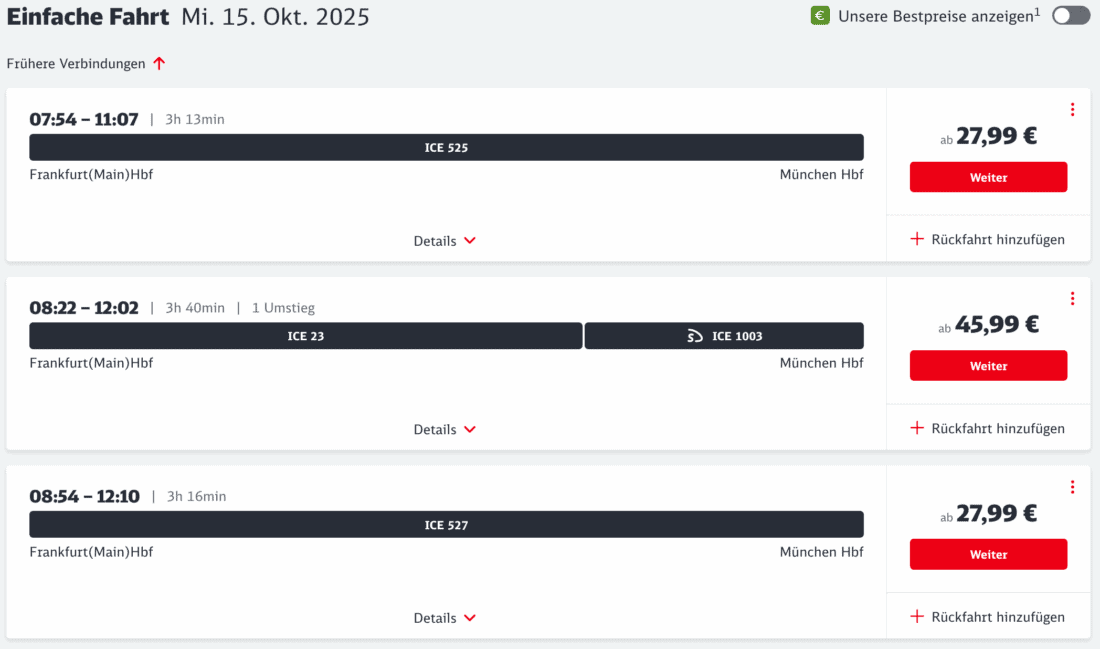
Task: Expand Details for the 08:22 connection
Action: (x=445, y=430)
